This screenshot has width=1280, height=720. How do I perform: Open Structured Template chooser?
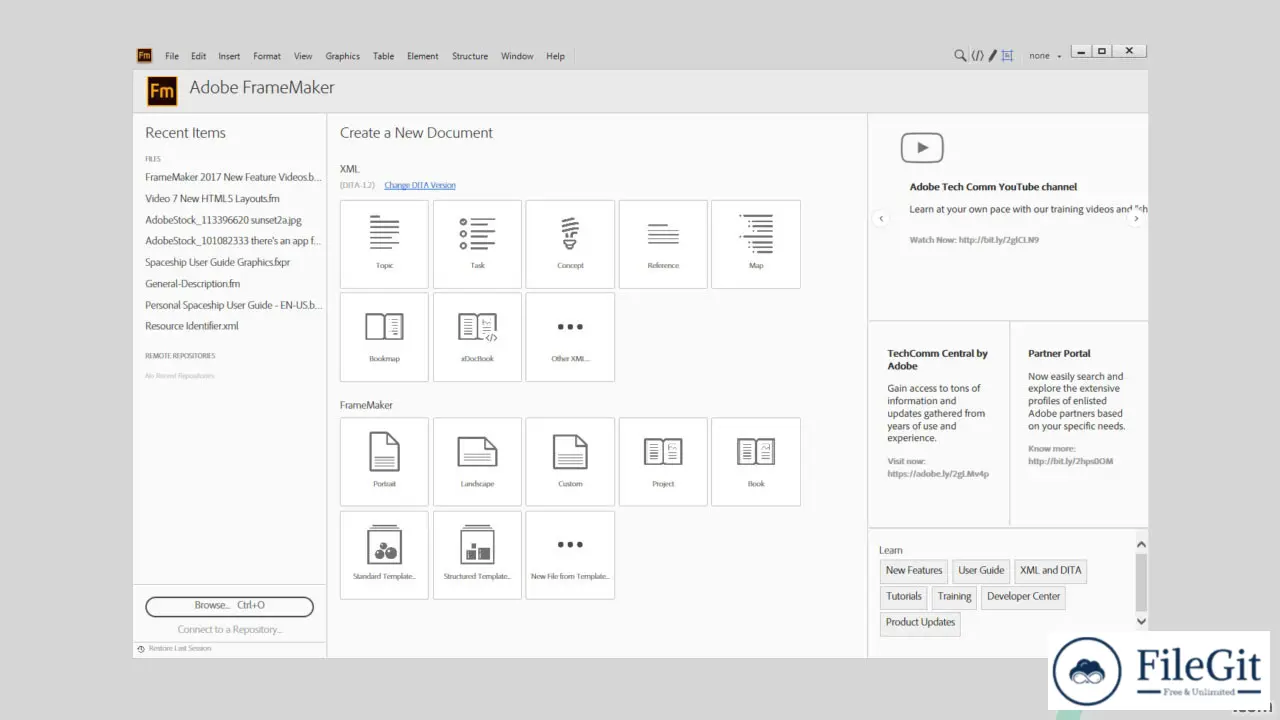(x=477, y=555)
